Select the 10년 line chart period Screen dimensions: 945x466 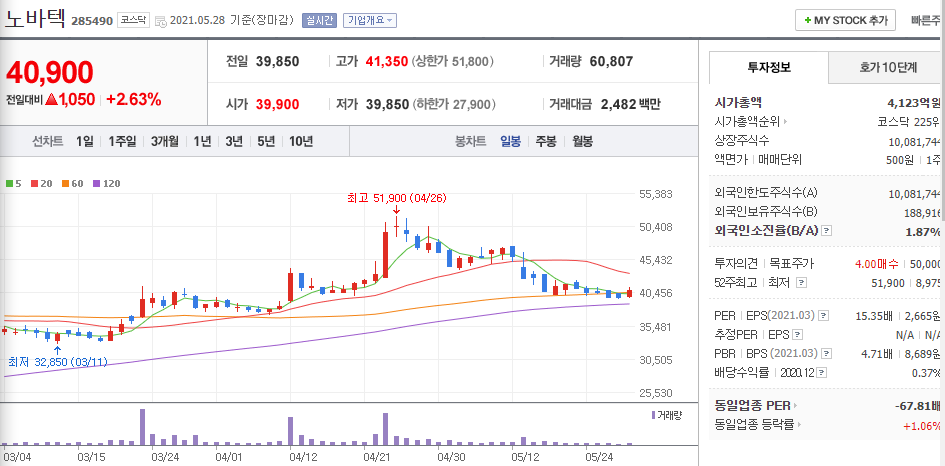(301, 142)
